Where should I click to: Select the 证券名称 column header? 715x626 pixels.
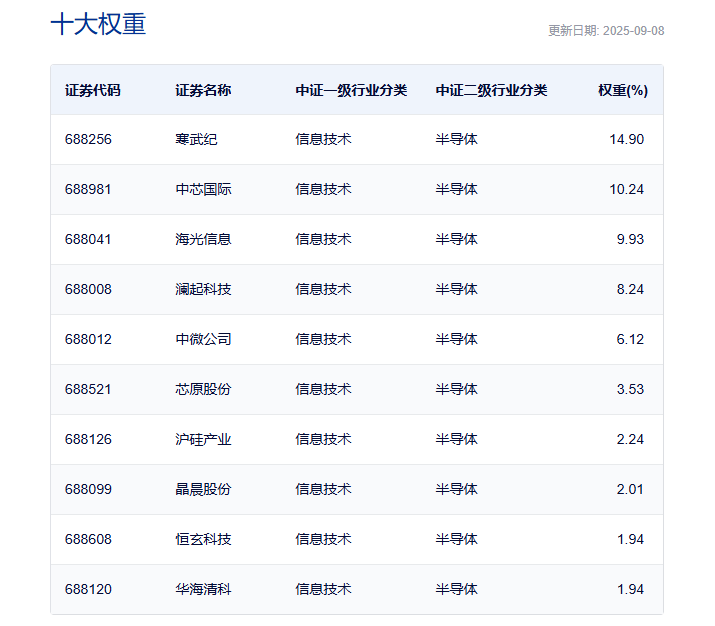click(x=203, y=90)
